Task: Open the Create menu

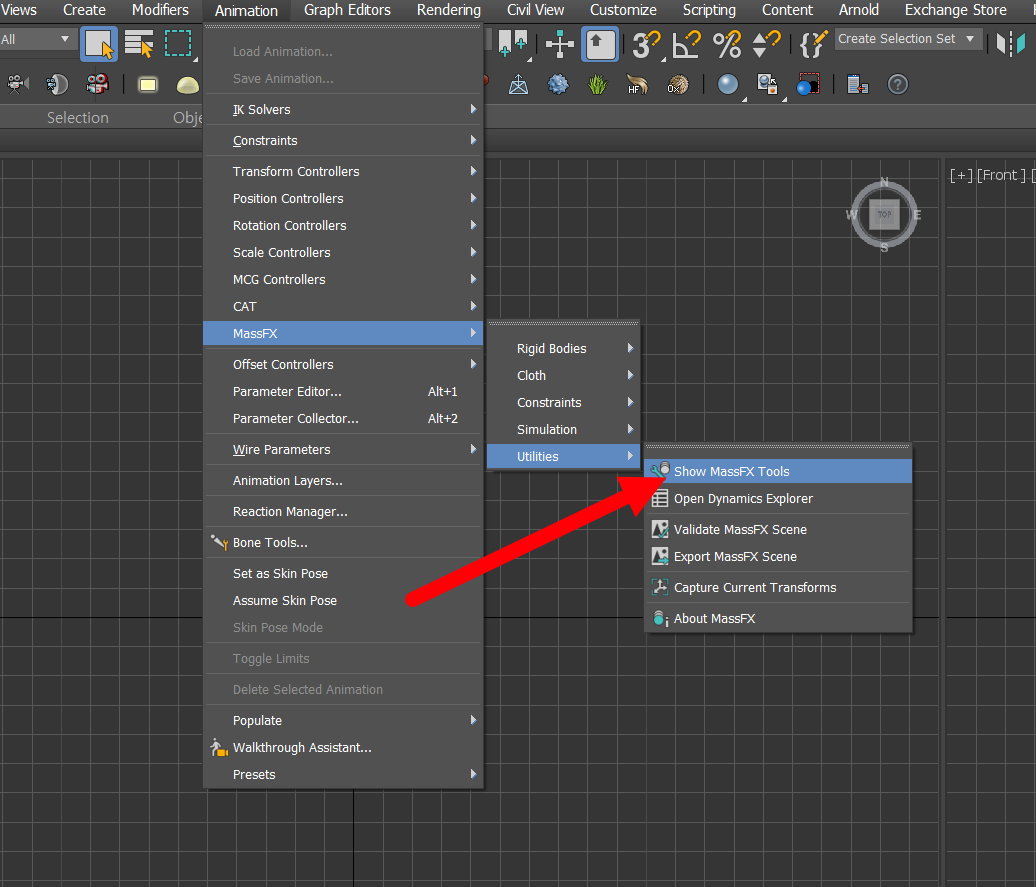Action: click(84, 10)
